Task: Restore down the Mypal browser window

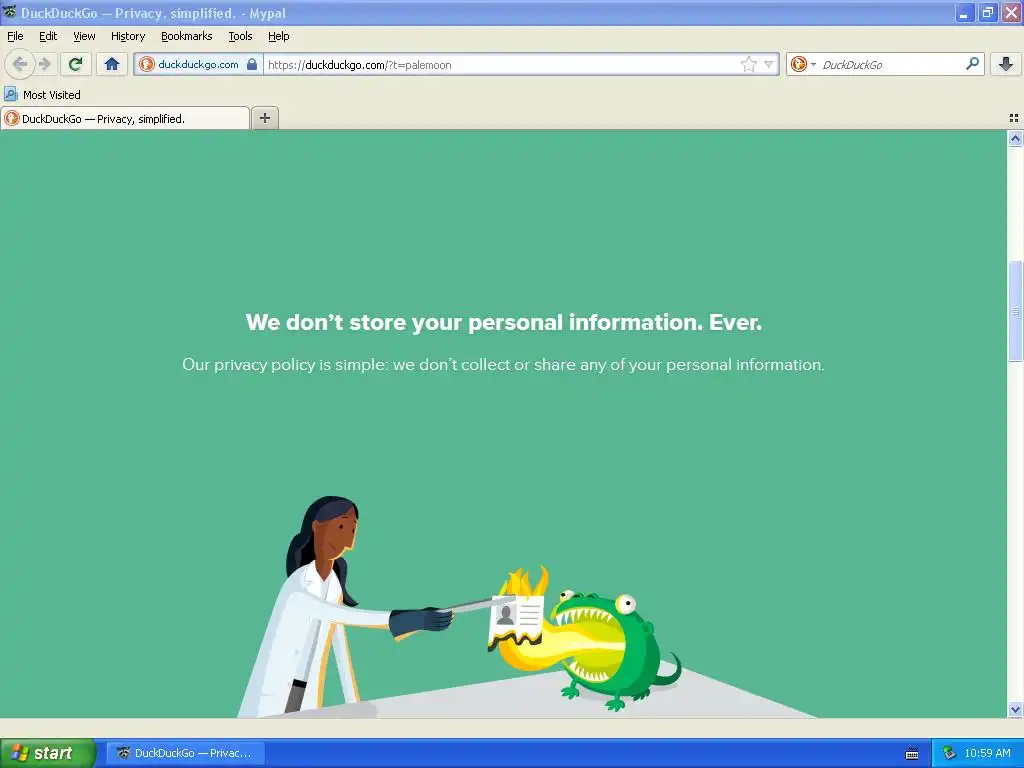Action: [x=987, y=12]
